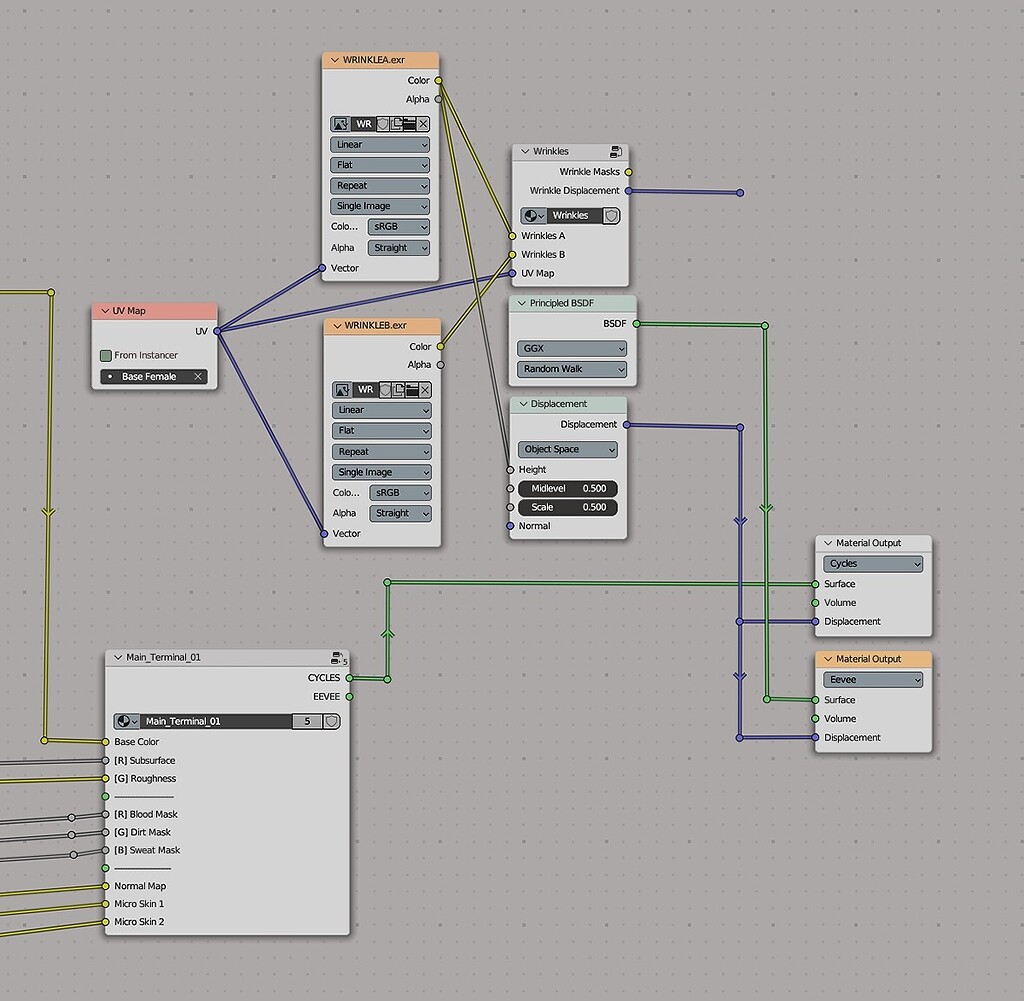Image resolution: width=1024 pixels, height=1001 pixels.
Task: Unlink image with X in WRINKLEB.exr node
Action: 425,390
